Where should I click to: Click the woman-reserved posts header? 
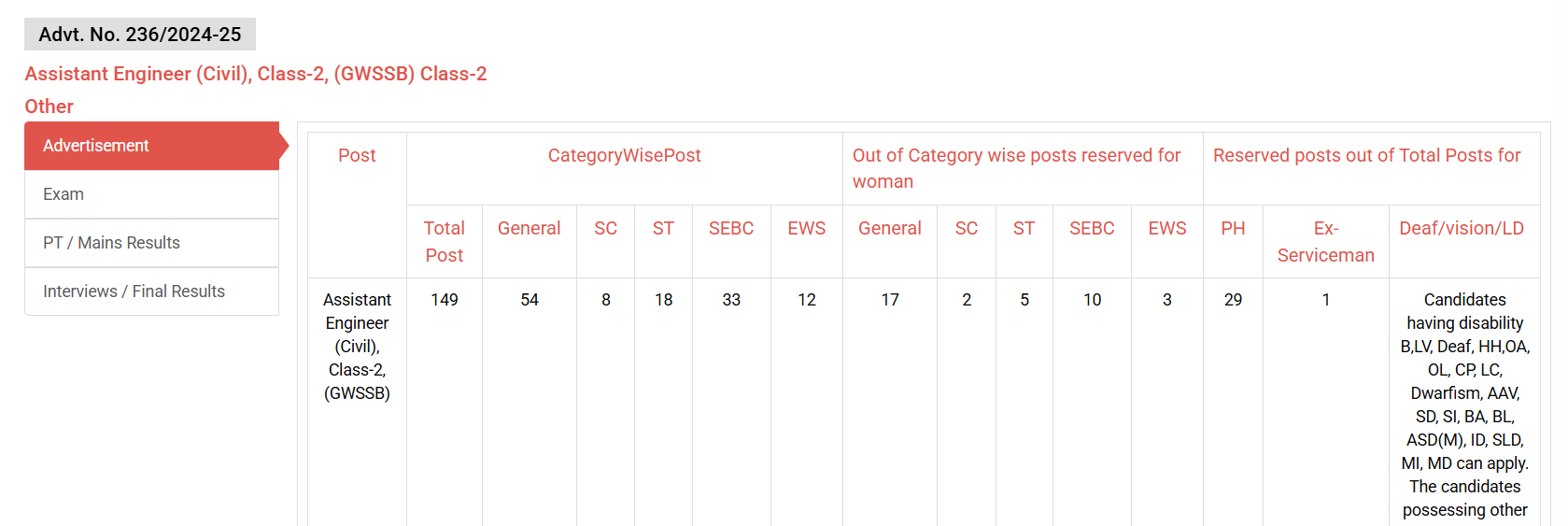[x=1016, y=169]
